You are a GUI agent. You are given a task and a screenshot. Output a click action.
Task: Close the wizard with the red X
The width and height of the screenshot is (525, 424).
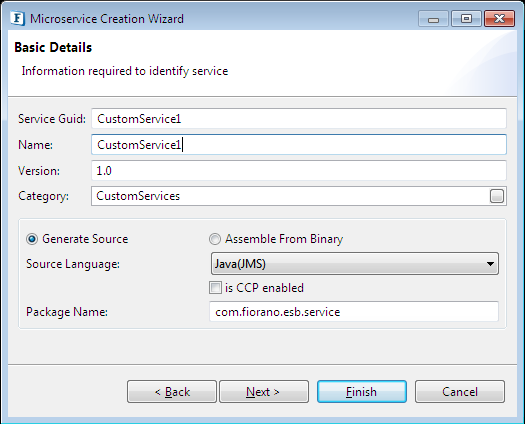(499, 19)
